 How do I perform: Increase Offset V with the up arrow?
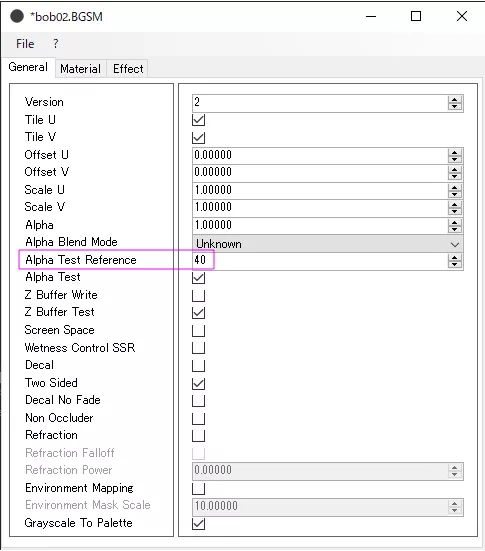point(454,169)
